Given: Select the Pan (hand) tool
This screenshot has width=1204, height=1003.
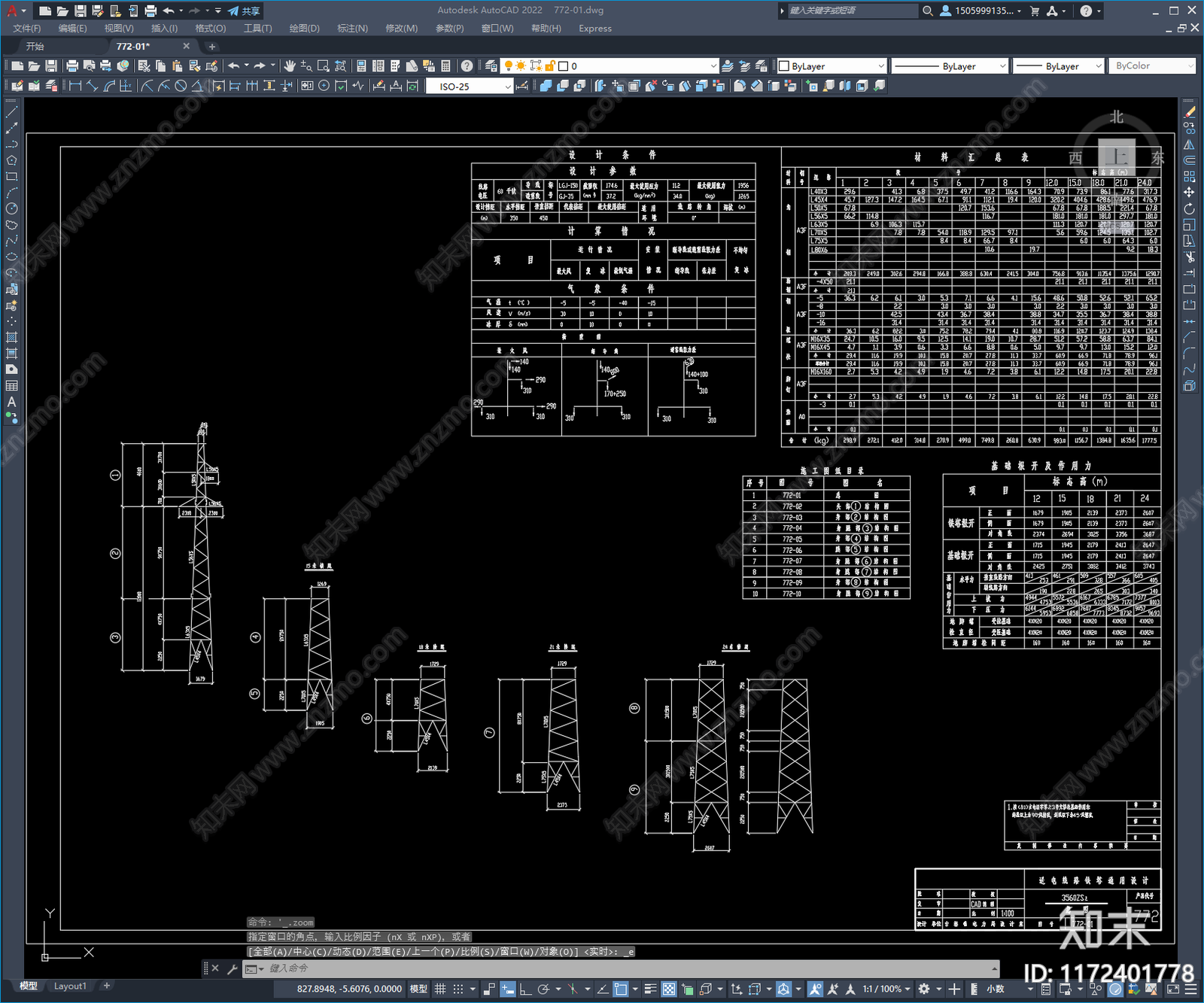Looking at the screenshot, I should [290, 66].
